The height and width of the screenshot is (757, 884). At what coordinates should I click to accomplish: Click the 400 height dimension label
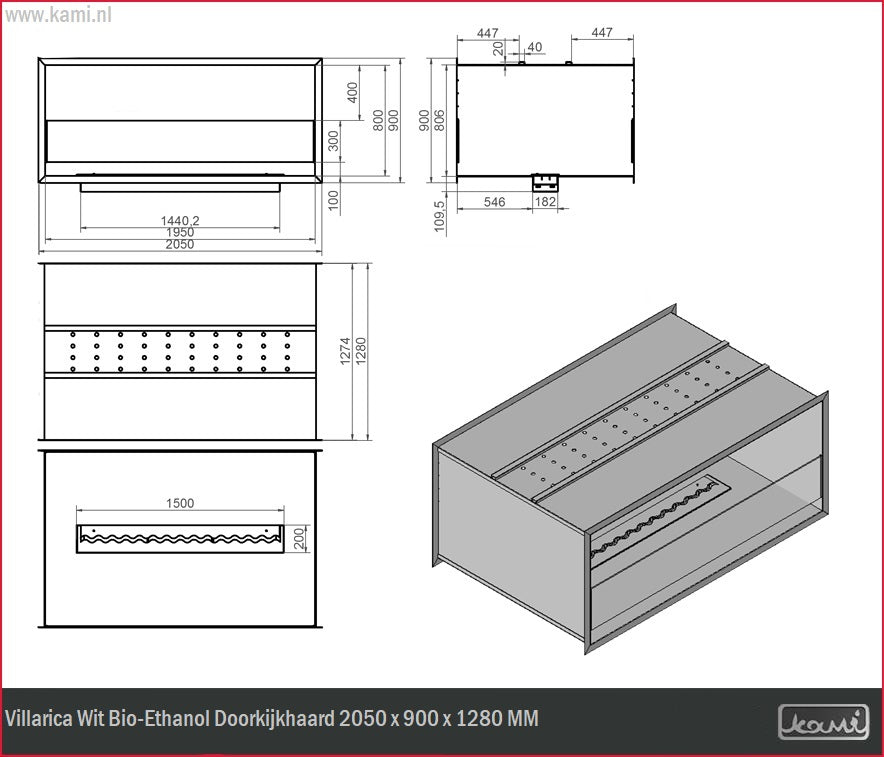click(351, 92)
